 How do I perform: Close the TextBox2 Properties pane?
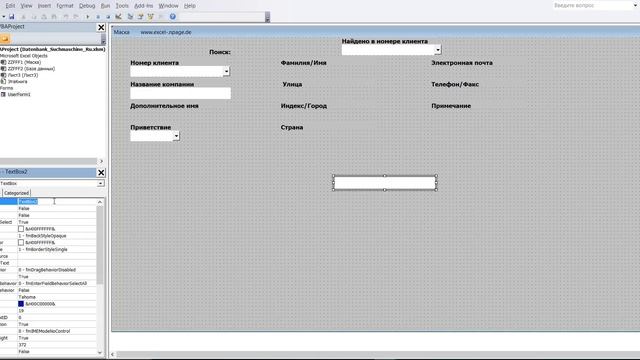click(101, 173)
